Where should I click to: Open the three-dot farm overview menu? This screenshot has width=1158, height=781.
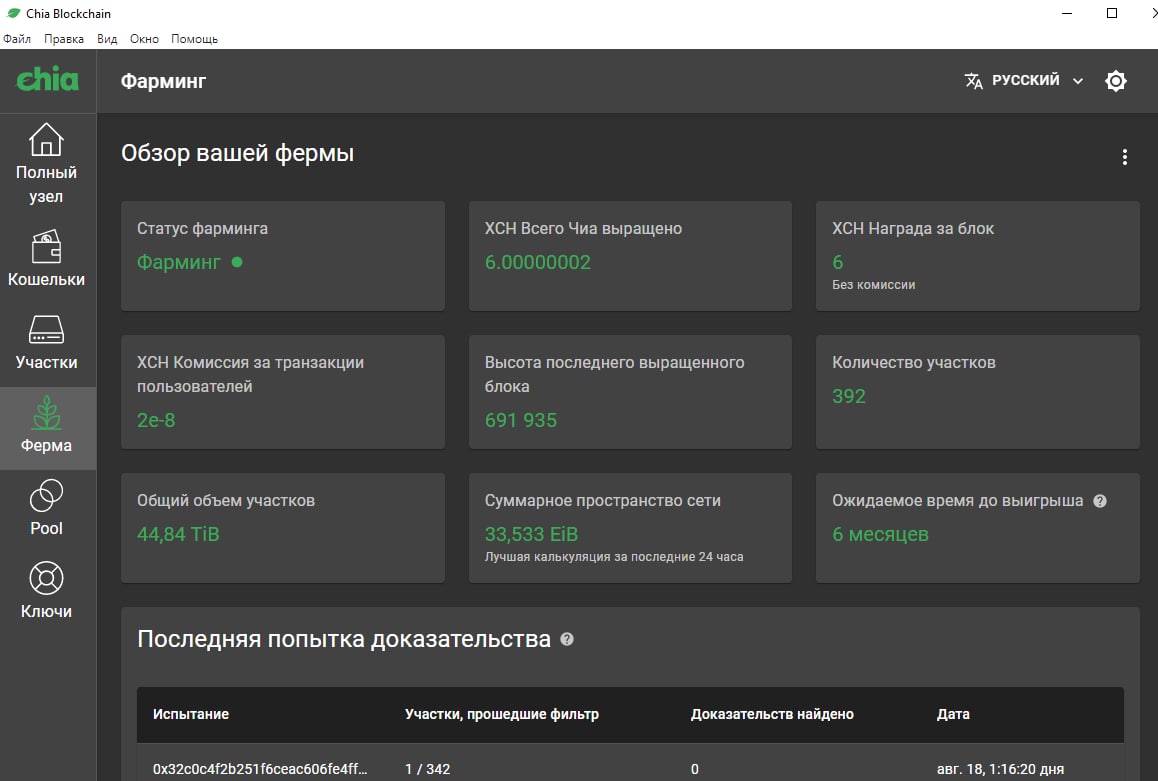pyautogui.click(x=1124, y=156)
